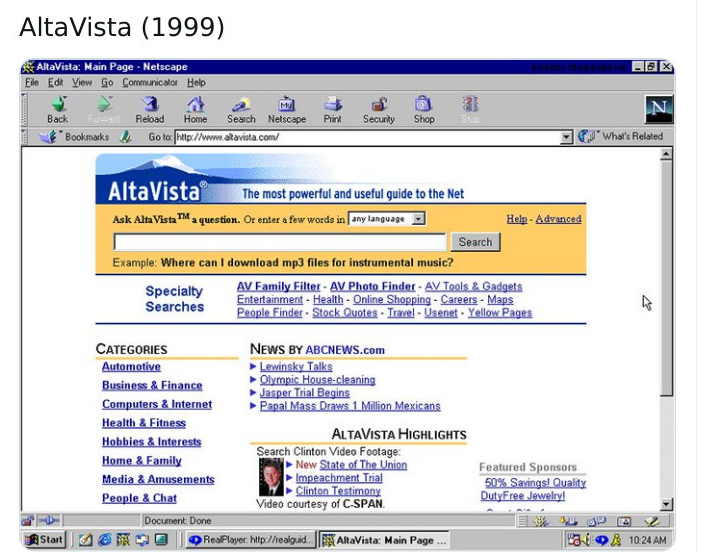Screen dimensions: 713x552
Task: Click the Clinton photo thumbnail
Action: point(271,477)
